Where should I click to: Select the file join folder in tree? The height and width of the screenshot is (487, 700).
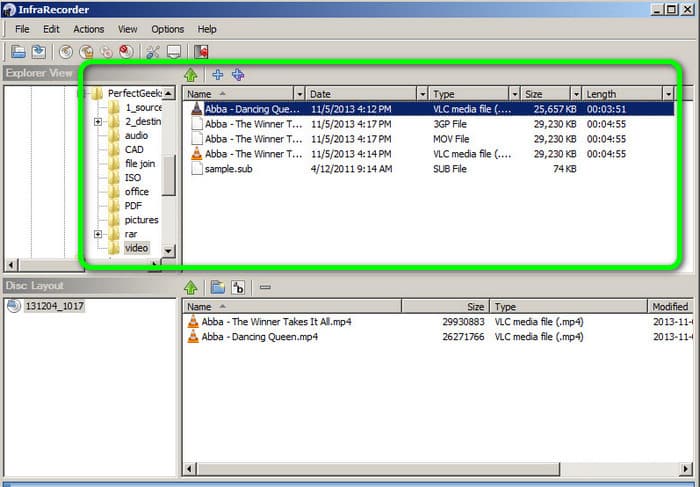[x=140, y=164]
